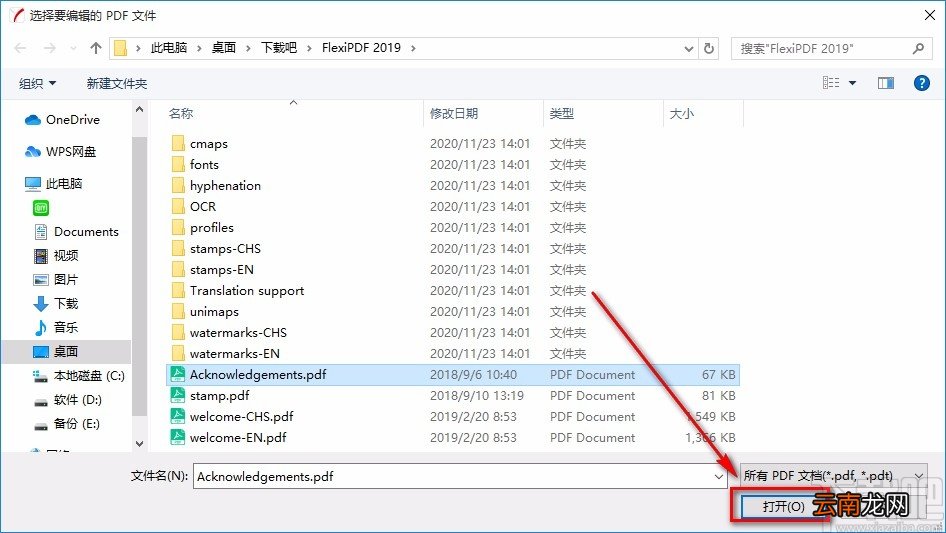
Task: Open 软件 (D:) drive
Action: (x=68, y=400)
